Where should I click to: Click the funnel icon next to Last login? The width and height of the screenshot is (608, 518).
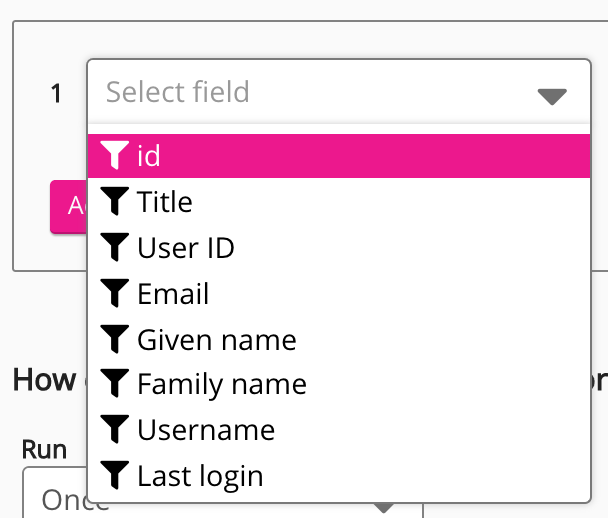(116, 476)
